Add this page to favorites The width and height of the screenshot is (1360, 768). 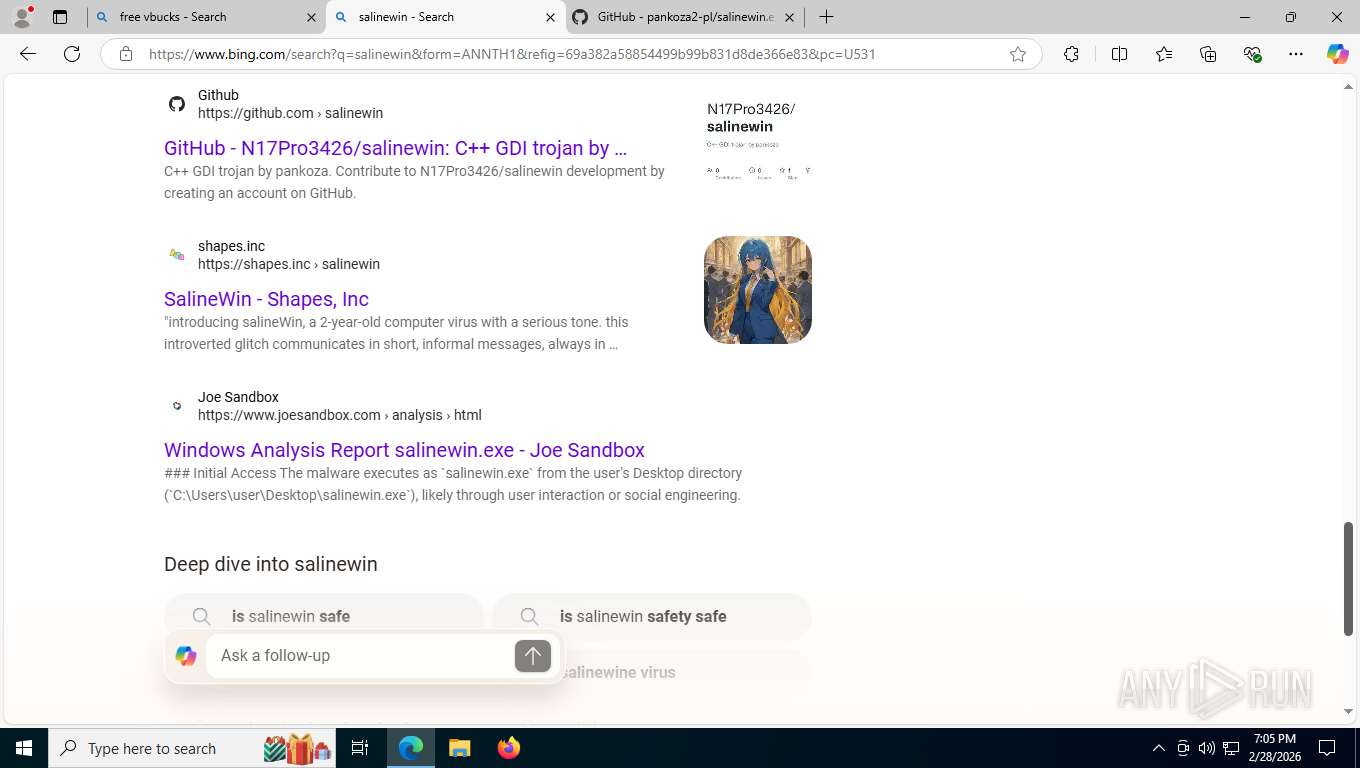click(1018, 54)
